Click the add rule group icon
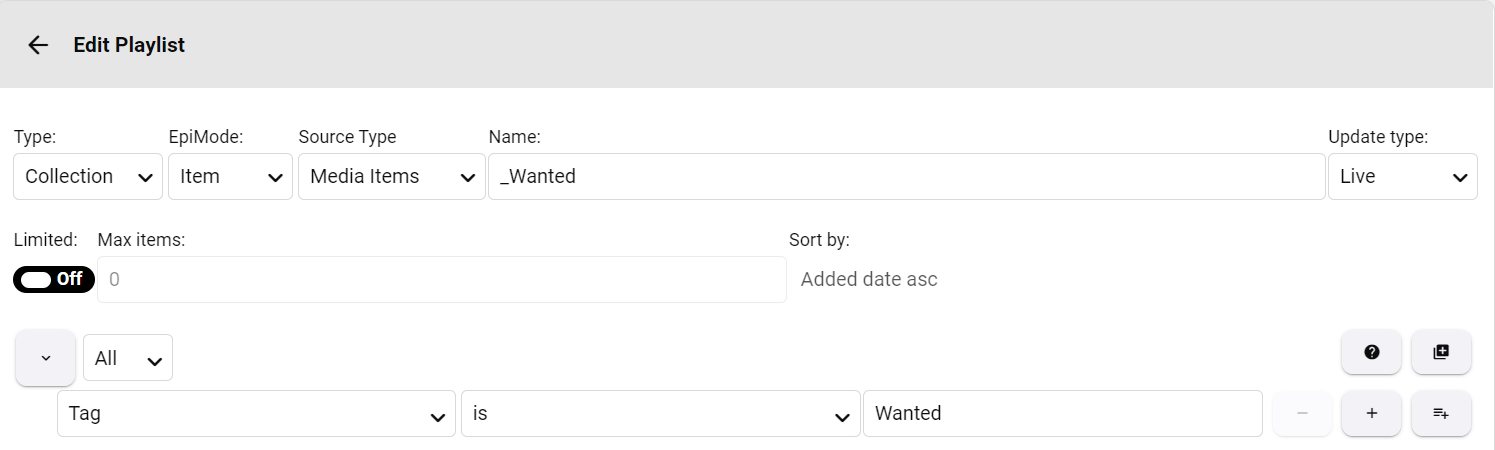Screen dimensions: 1495x450 pyautogui.click(x=1441, y=352)
